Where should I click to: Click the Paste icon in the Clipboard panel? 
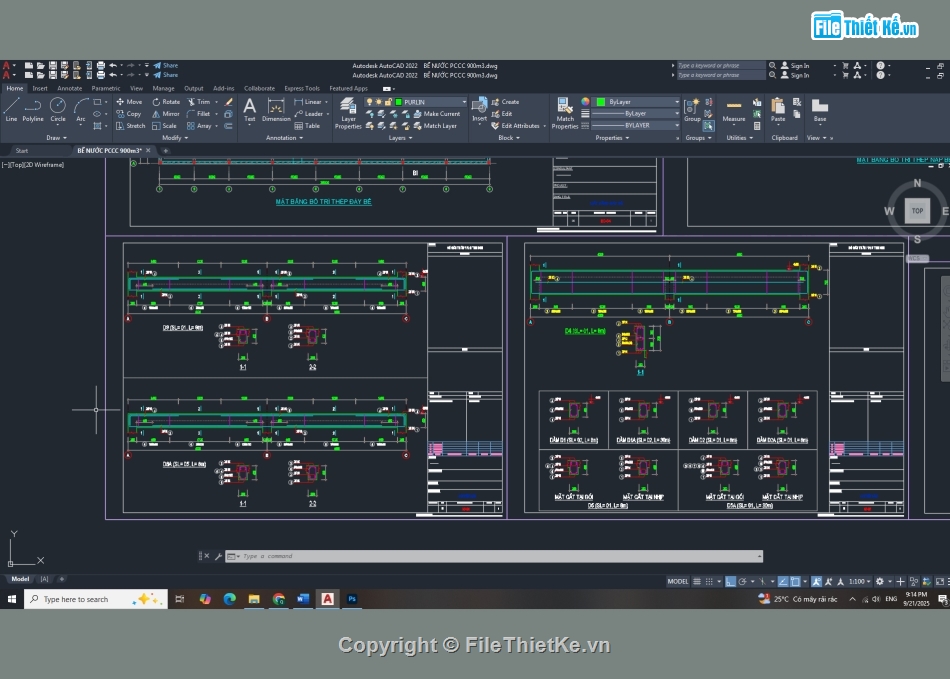coord(778,110)
